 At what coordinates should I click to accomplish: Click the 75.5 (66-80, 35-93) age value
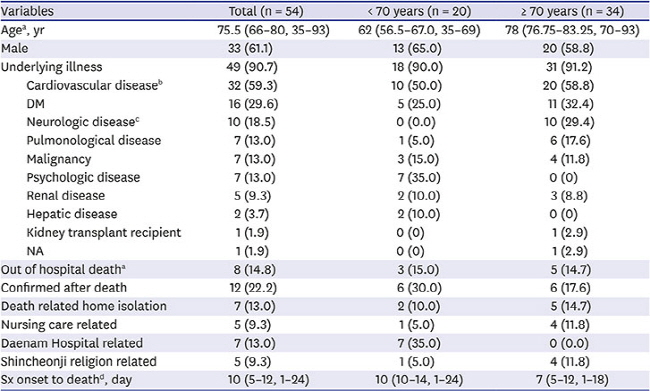tap(274, 30)
